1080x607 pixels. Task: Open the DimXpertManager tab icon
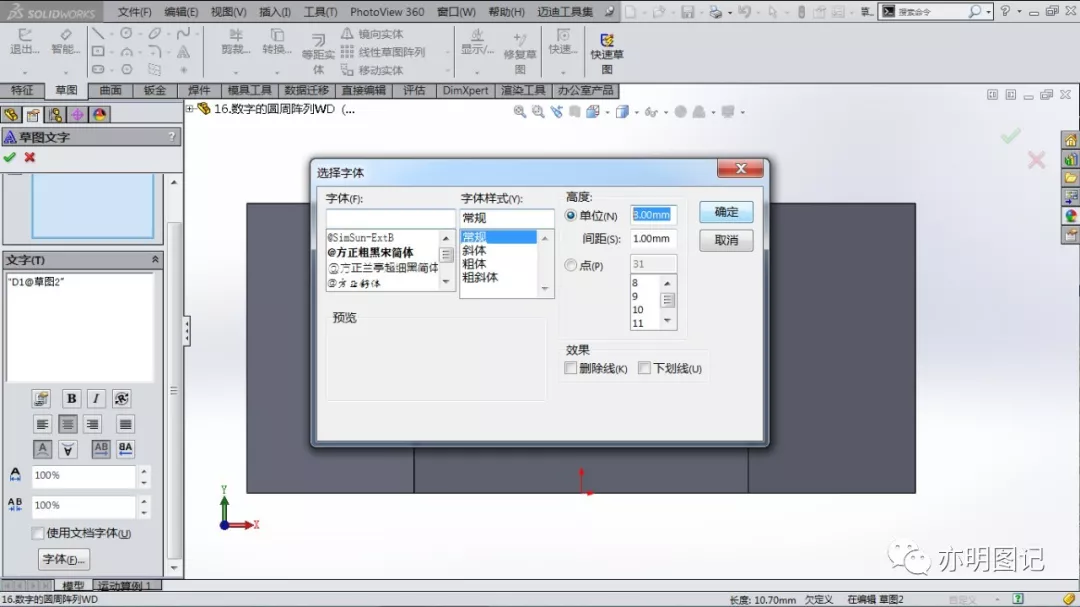click(77, 114)
